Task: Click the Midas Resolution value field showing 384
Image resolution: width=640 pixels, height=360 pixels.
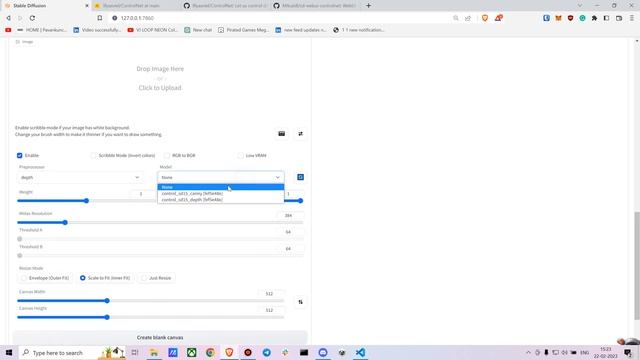Action: point(289,215)
